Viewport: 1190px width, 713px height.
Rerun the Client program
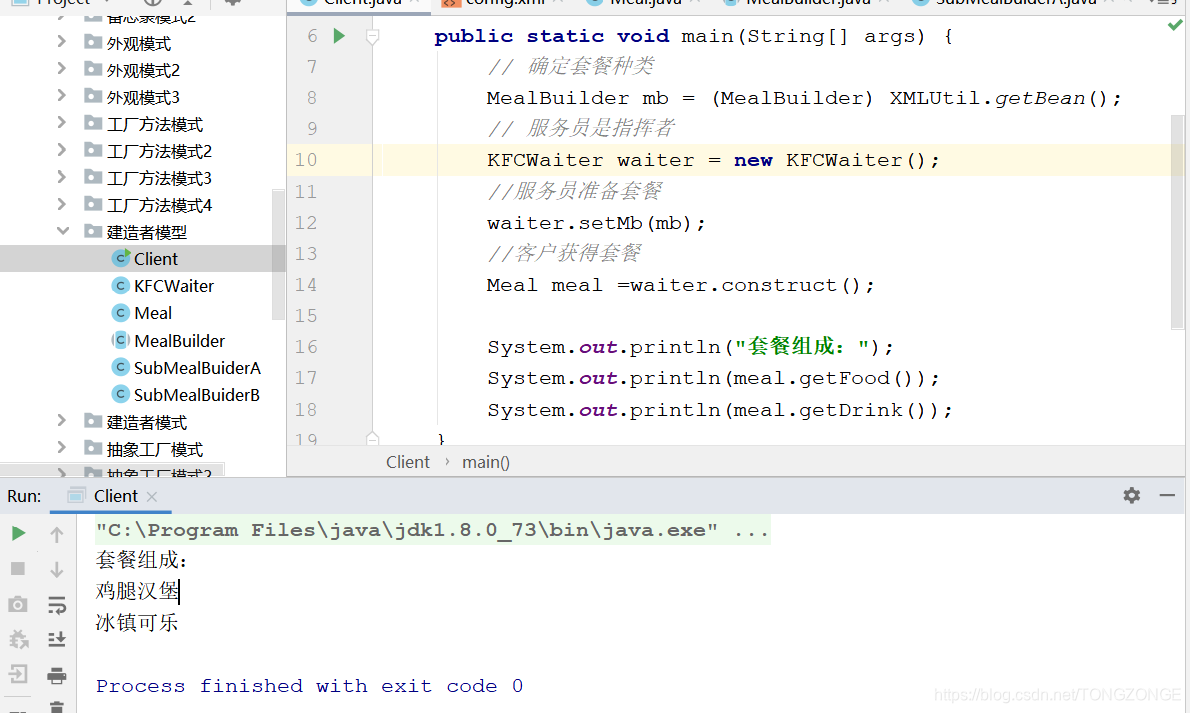[18, 534]
